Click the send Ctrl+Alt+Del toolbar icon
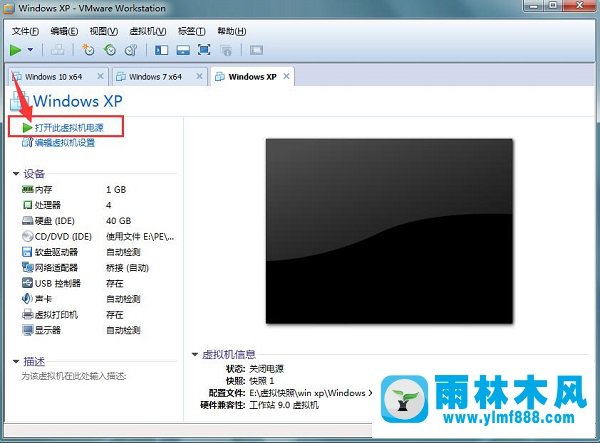This screenshot has height=443, width=600. [x=57, y=50]
